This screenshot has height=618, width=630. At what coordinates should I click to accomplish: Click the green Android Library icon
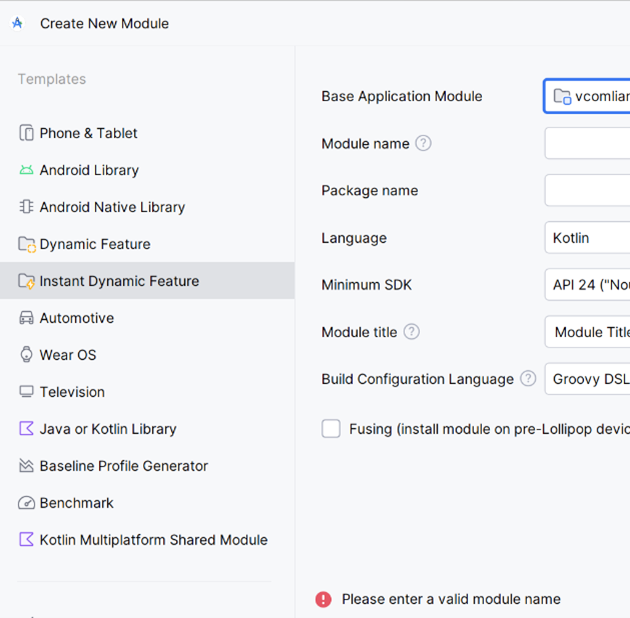click(x=27, y=170)
